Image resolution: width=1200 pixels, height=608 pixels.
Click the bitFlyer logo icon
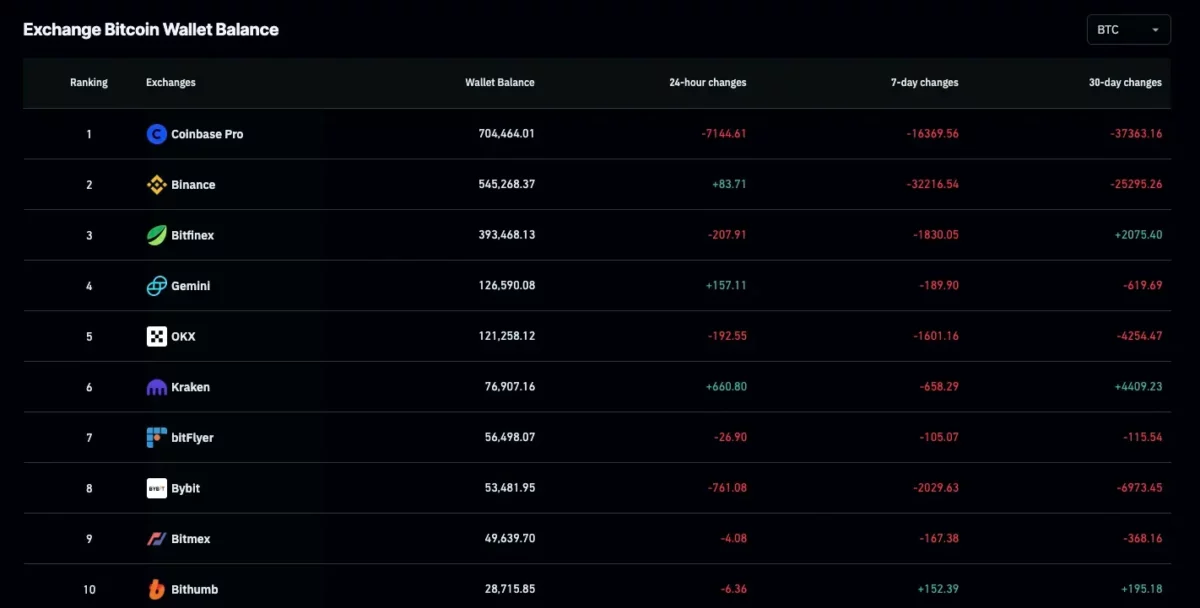coord(156,438)
